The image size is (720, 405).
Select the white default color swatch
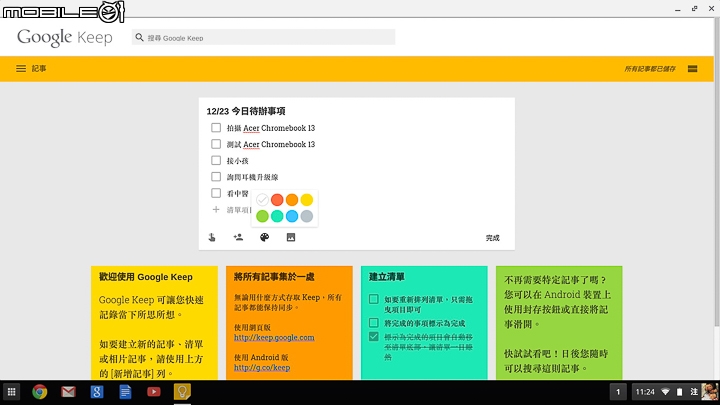262,200
